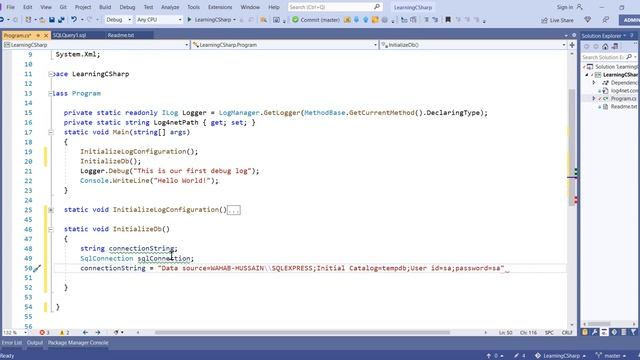640x360 pixels.
Task: Start LearningCSharp with the green play button
Action: [x=189, y=20]
